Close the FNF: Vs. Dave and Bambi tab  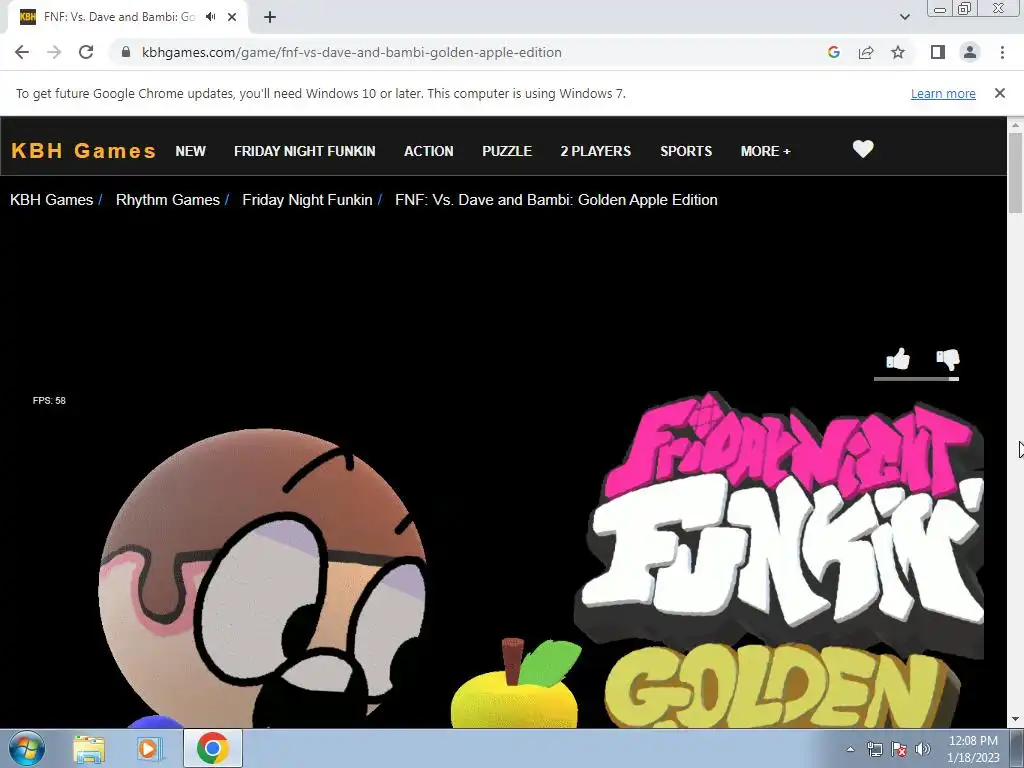click(x=232, y=17)
